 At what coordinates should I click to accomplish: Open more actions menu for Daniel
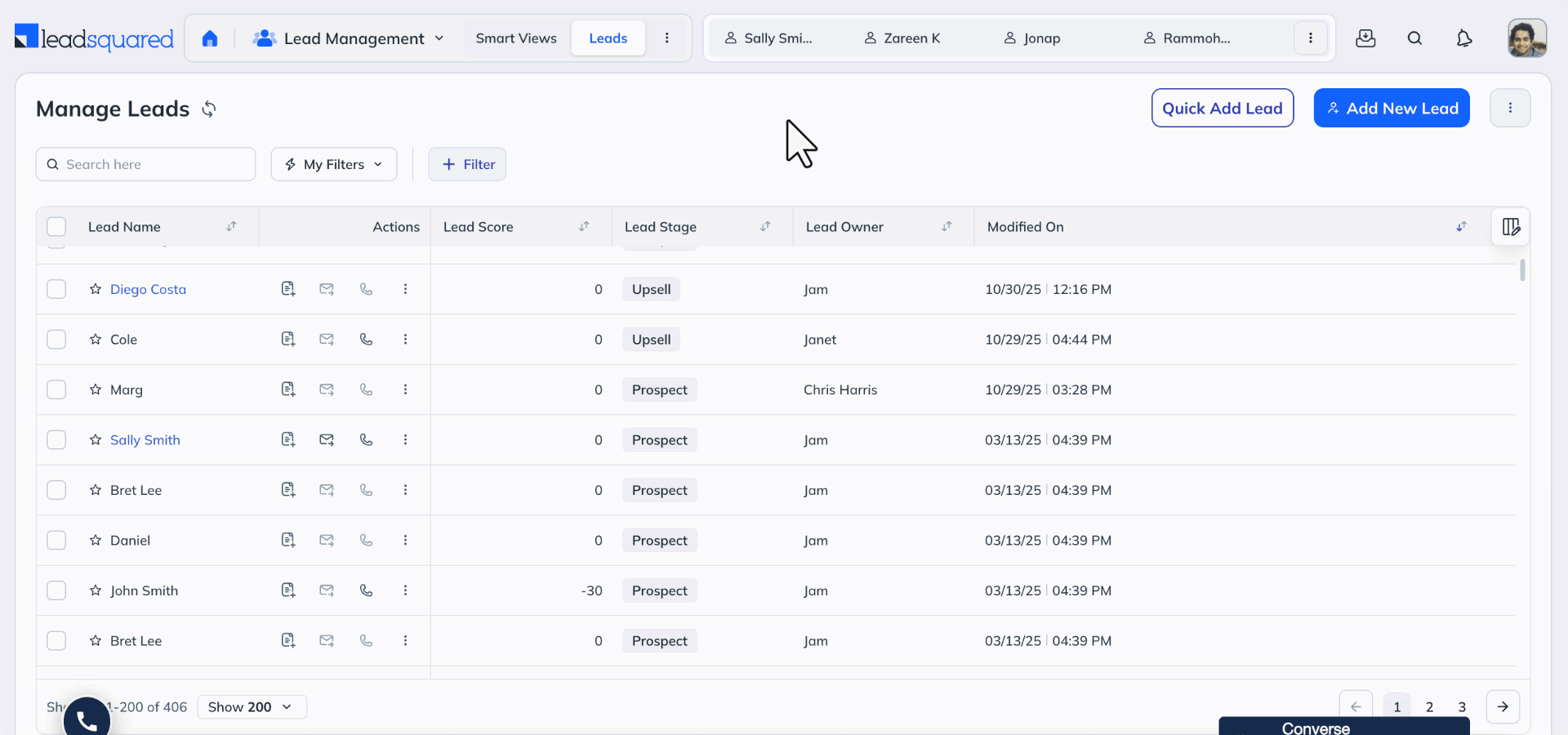point(405,540)
